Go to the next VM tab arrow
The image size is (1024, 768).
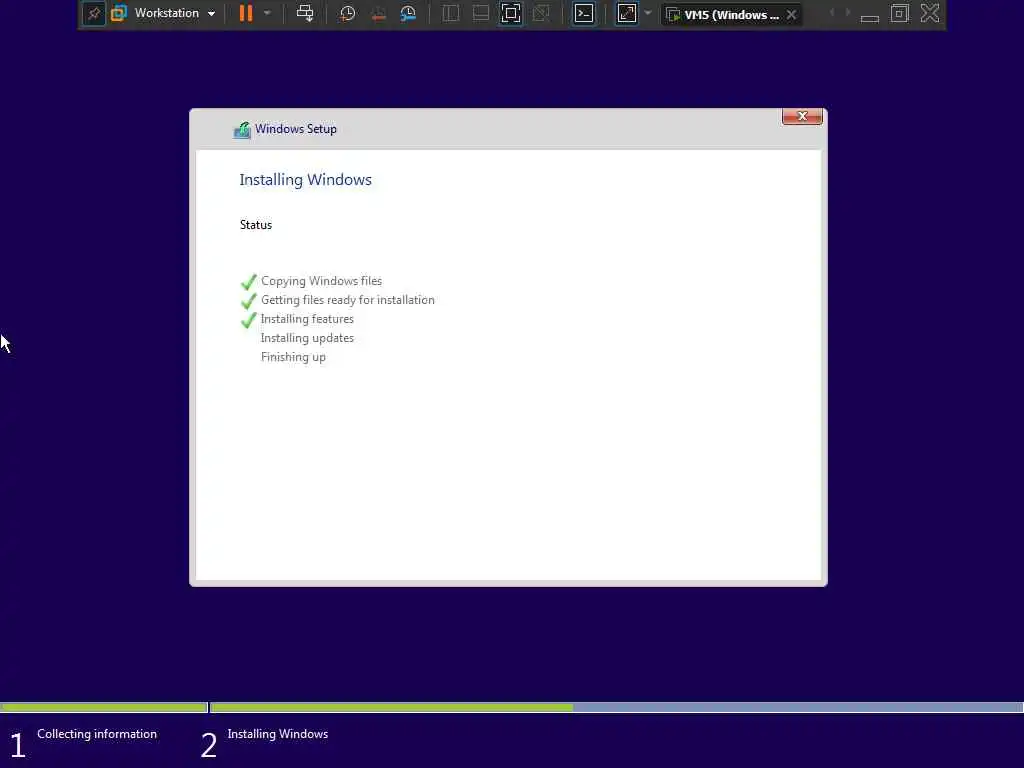point(848,13)
